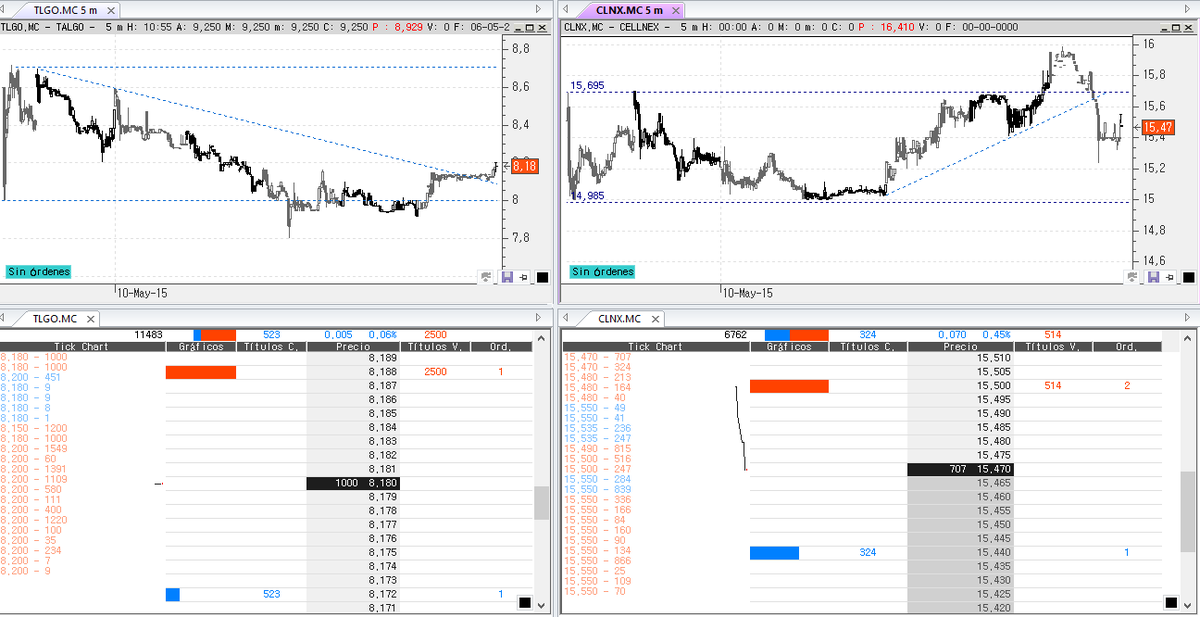
Task: Click orange 8,18 price tag on TLGO chart
Action: coord(524,167)
